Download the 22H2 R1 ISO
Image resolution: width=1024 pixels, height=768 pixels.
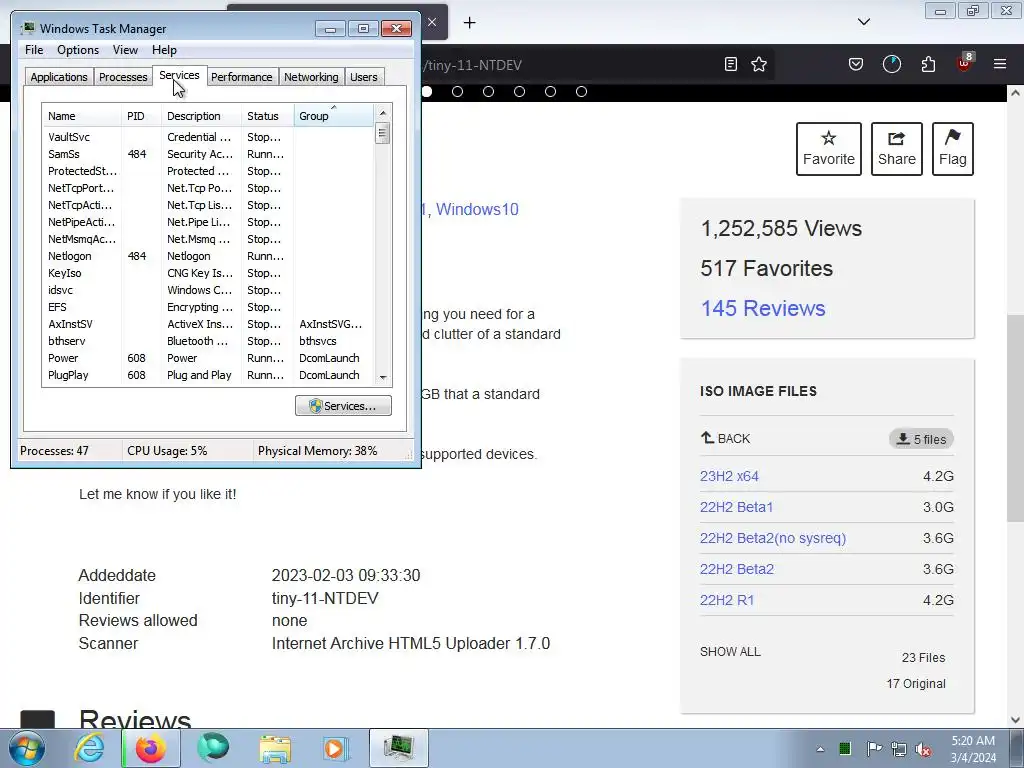tap(727, 600)
